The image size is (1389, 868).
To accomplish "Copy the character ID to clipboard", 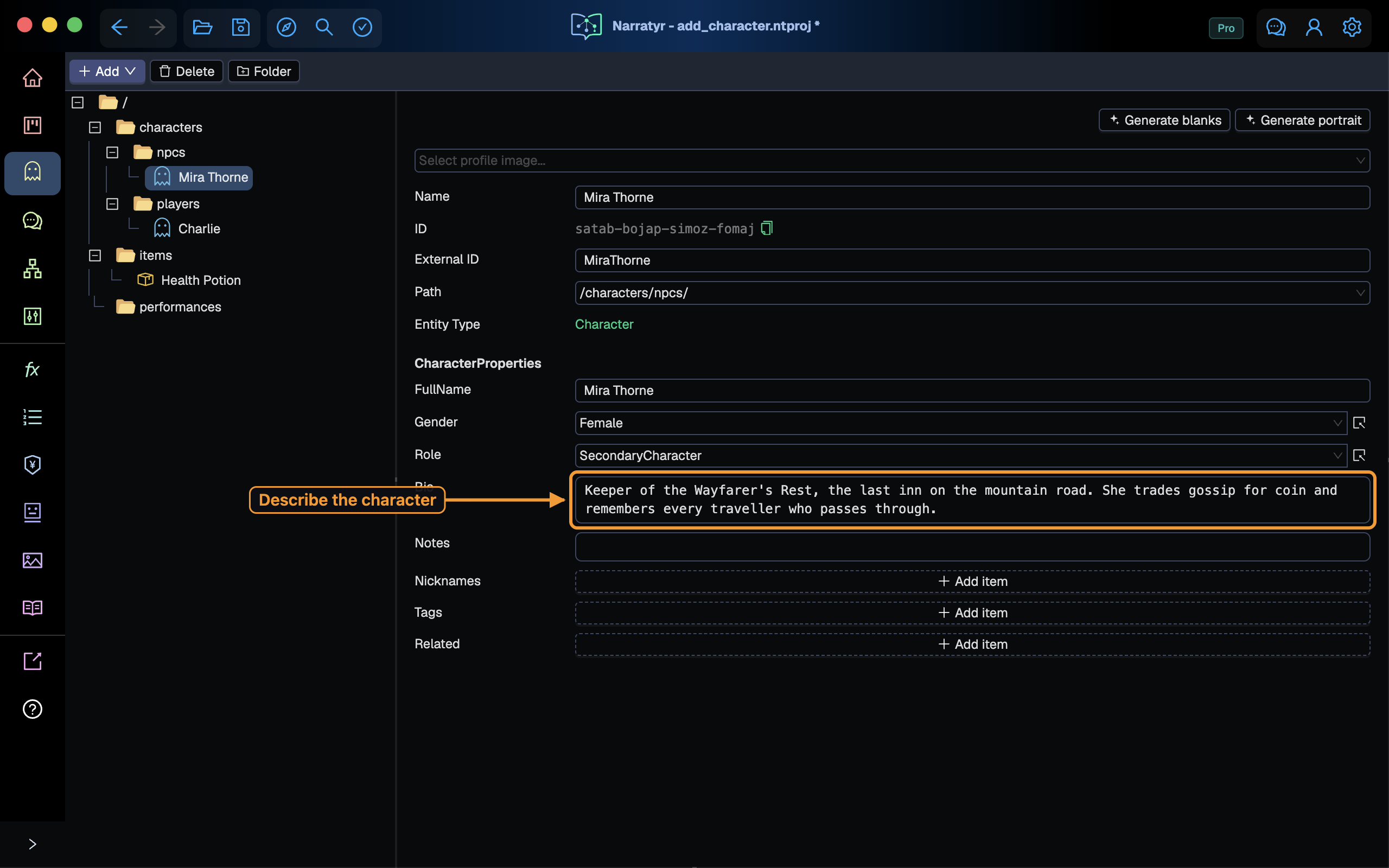I will (x=767, y=228).
